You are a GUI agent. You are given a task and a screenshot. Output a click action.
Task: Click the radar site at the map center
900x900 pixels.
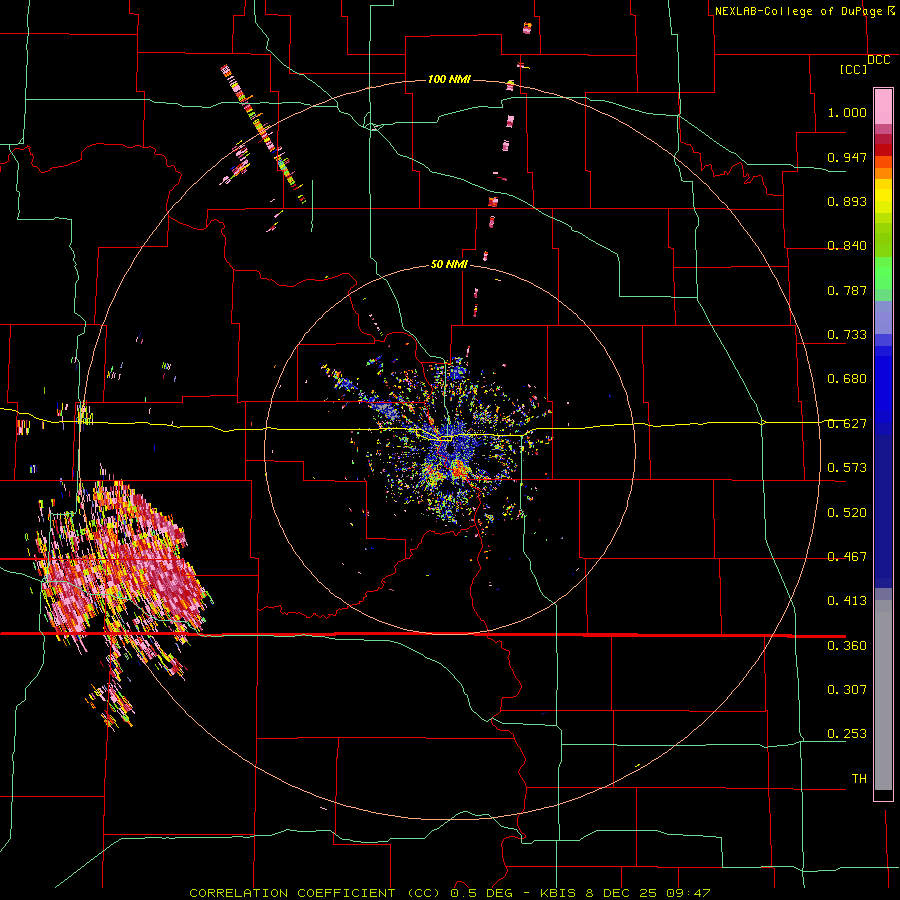[x=450, y=447]
